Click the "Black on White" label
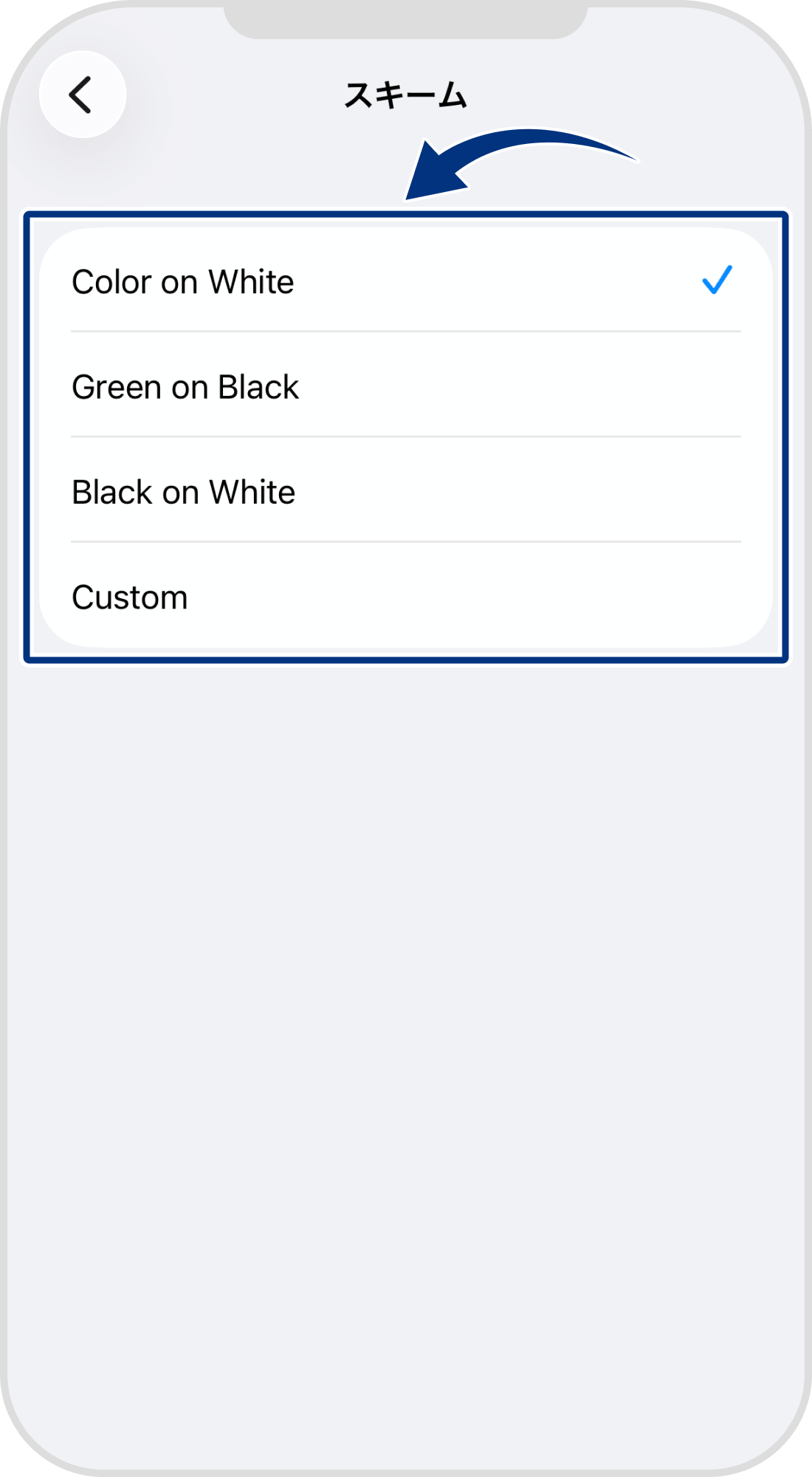This screenshot has width=812, height=1477. pyautogui.click(x=183, y=493)
